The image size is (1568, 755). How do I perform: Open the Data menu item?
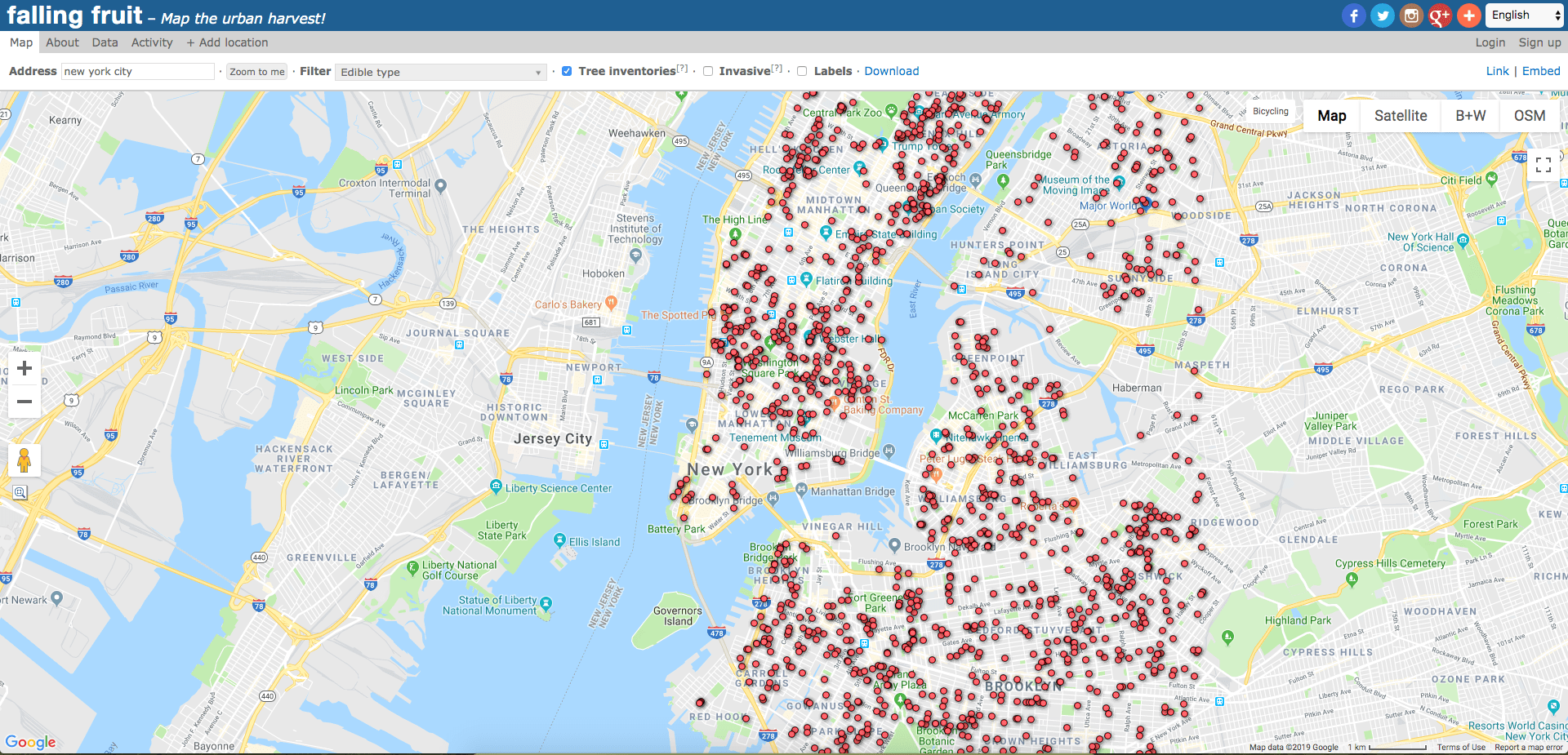pyautogui.click(x=105, y=42)
